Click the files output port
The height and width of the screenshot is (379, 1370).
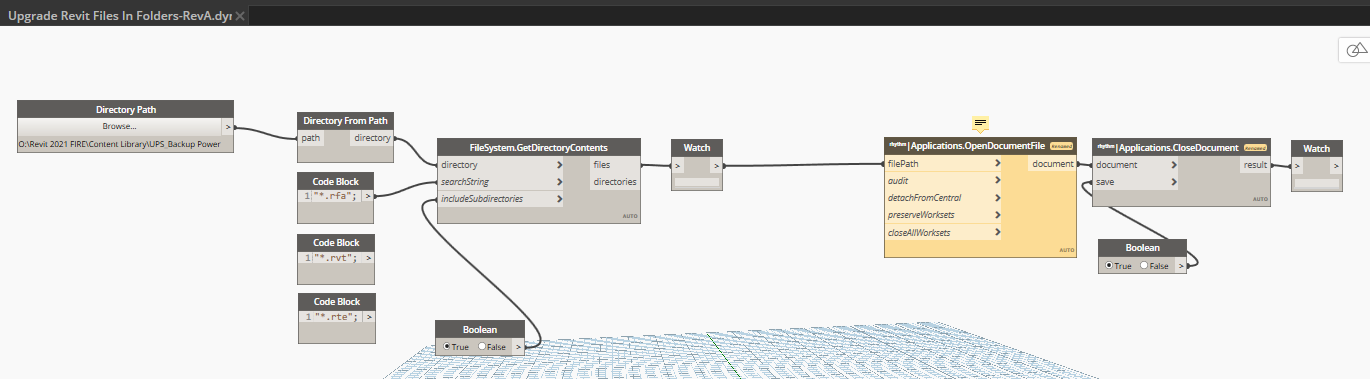click(614, 164)
